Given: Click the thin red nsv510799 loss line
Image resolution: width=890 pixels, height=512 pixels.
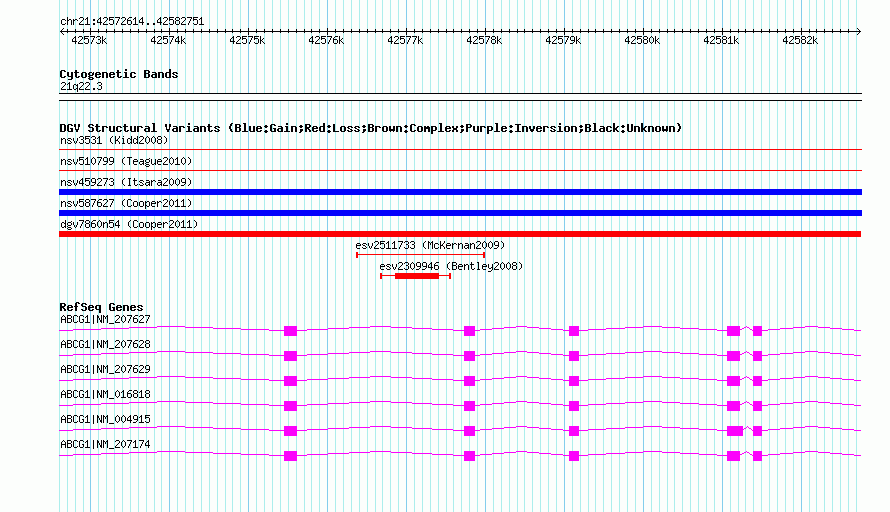Looking at the screenshot, I should (460, 171).
